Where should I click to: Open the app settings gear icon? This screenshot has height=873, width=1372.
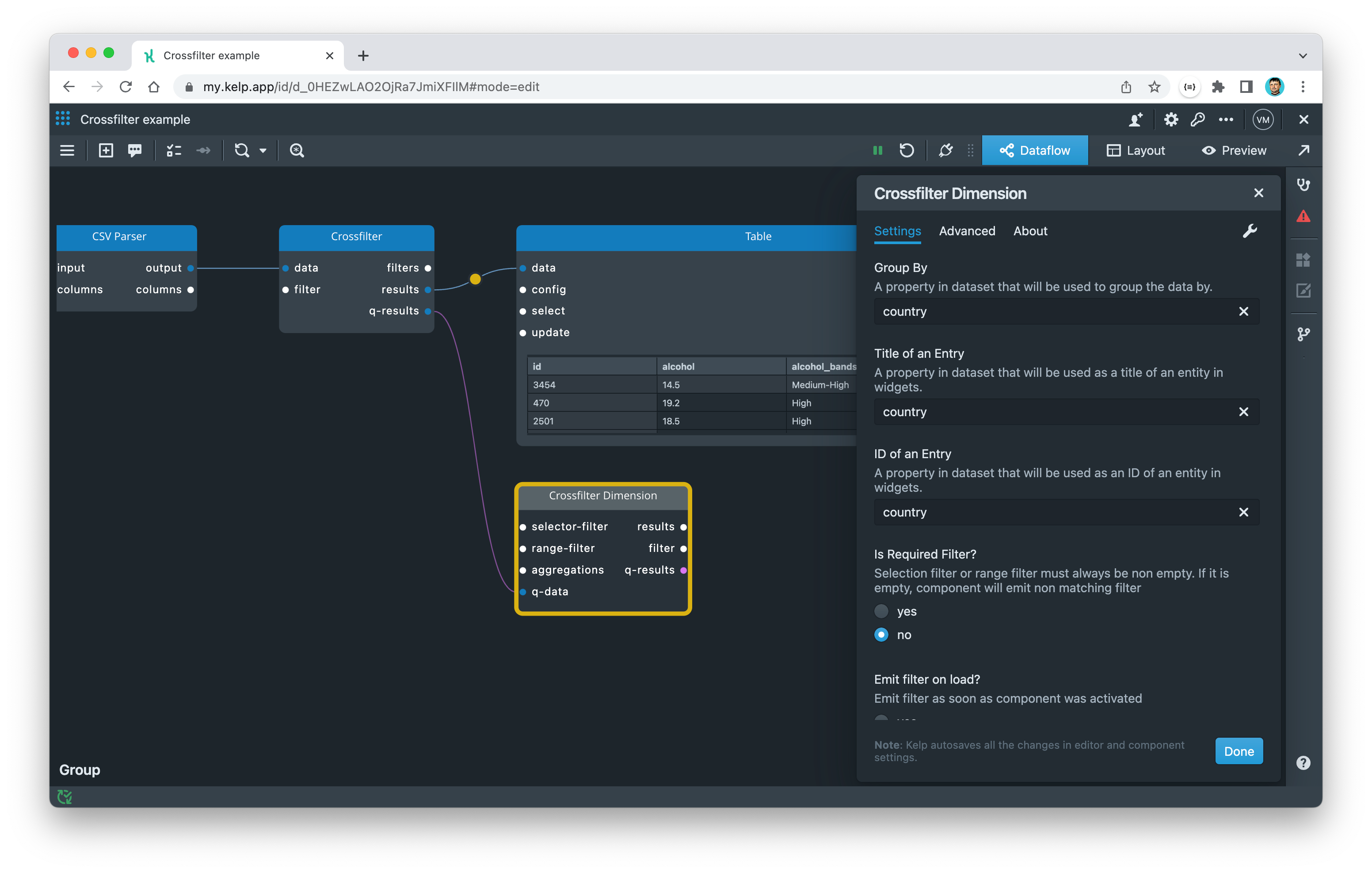click(x=1171, y=120)
